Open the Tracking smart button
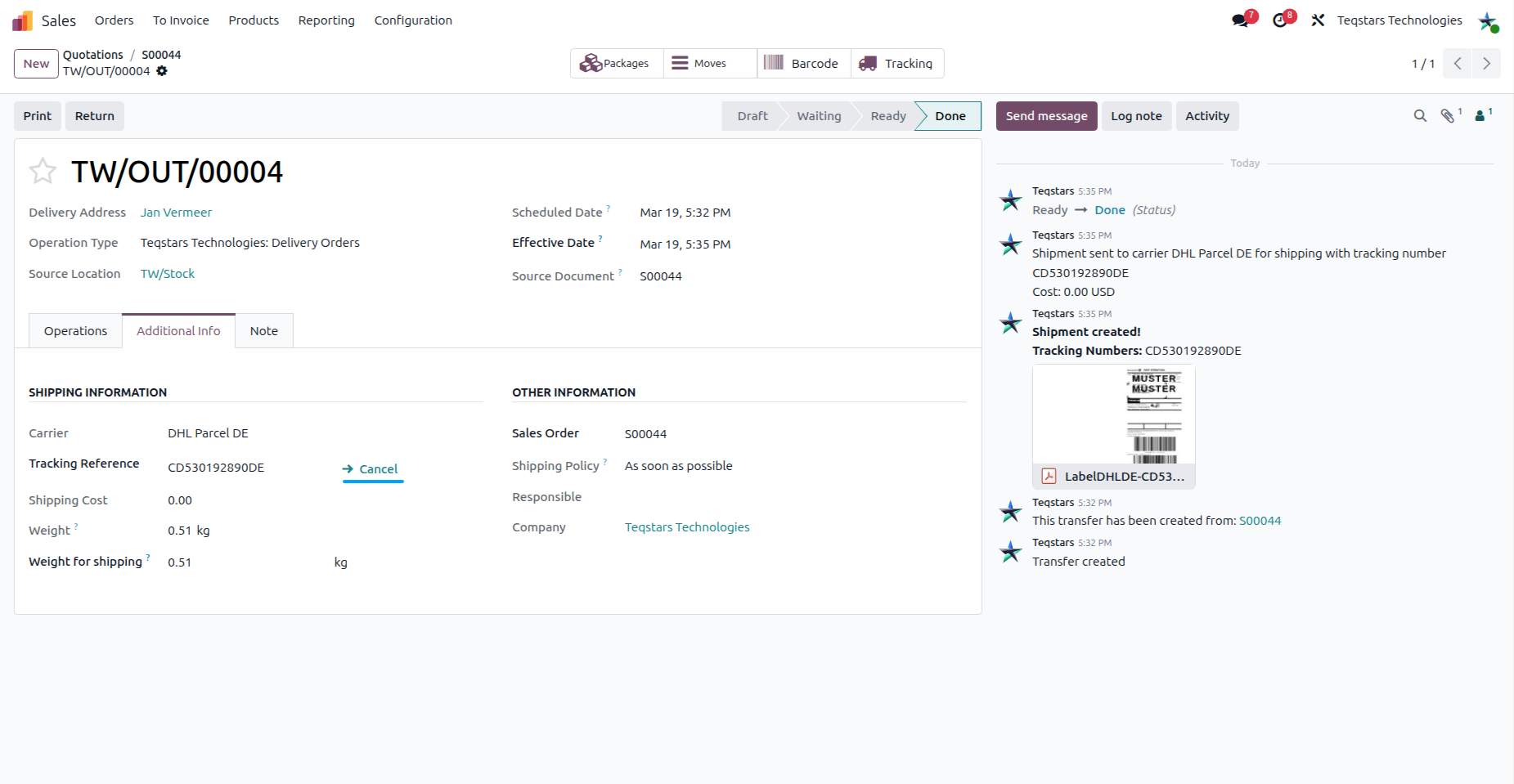 [897, 64]
